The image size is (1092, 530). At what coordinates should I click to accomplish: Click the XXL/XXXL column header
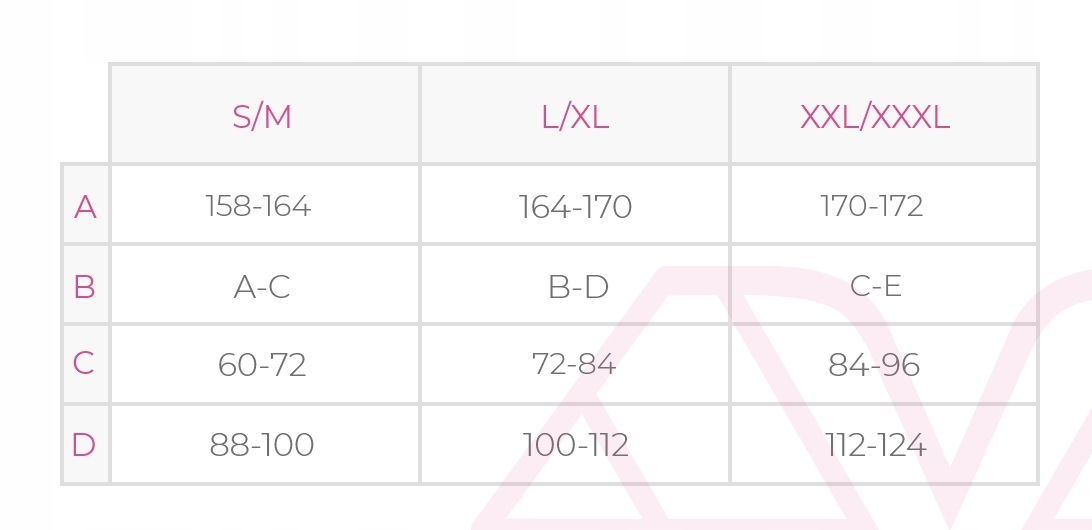click(875, 117)
